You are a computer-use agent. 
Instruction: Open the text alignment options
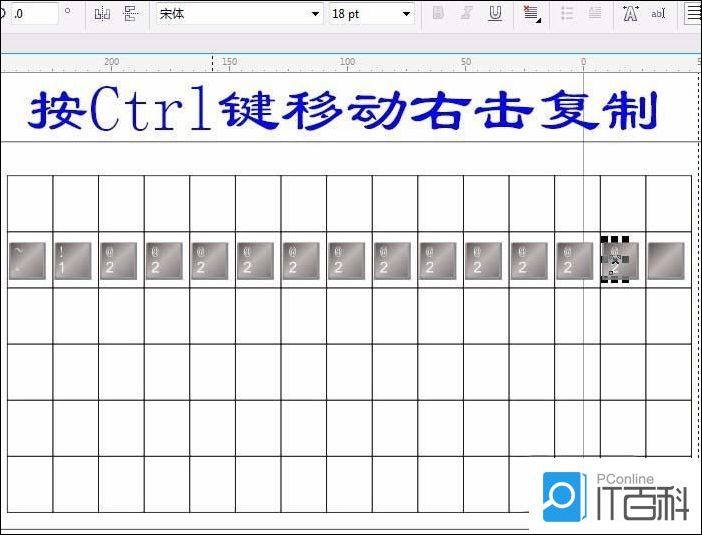pyautogui.click(x=531, y=14)
